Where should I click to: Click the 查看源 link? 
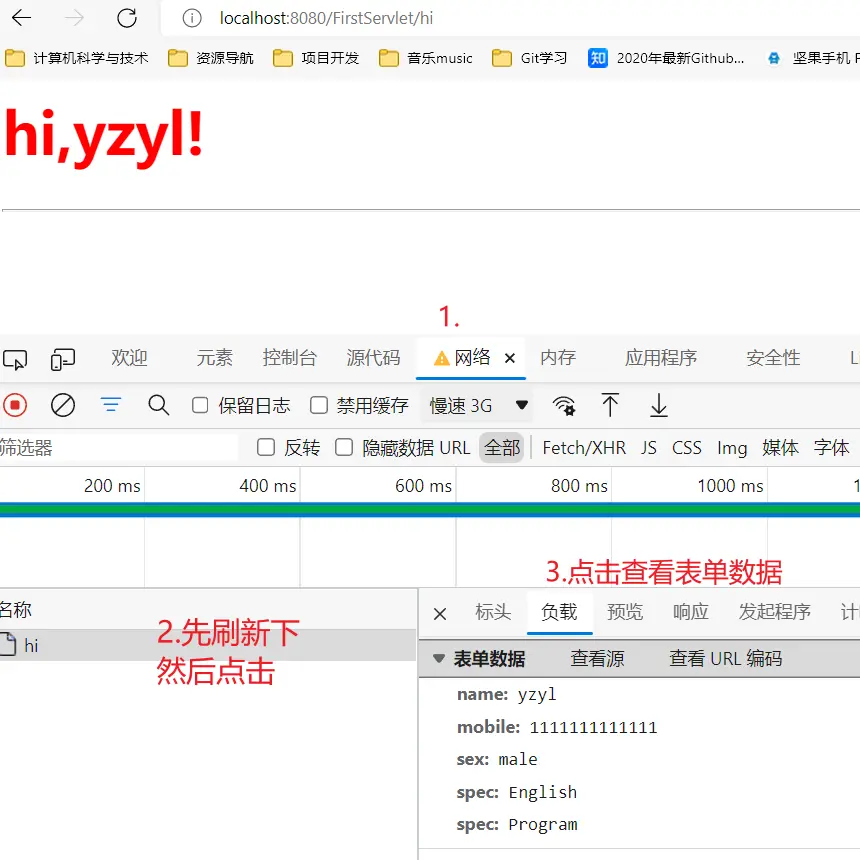tap(597, 659)
